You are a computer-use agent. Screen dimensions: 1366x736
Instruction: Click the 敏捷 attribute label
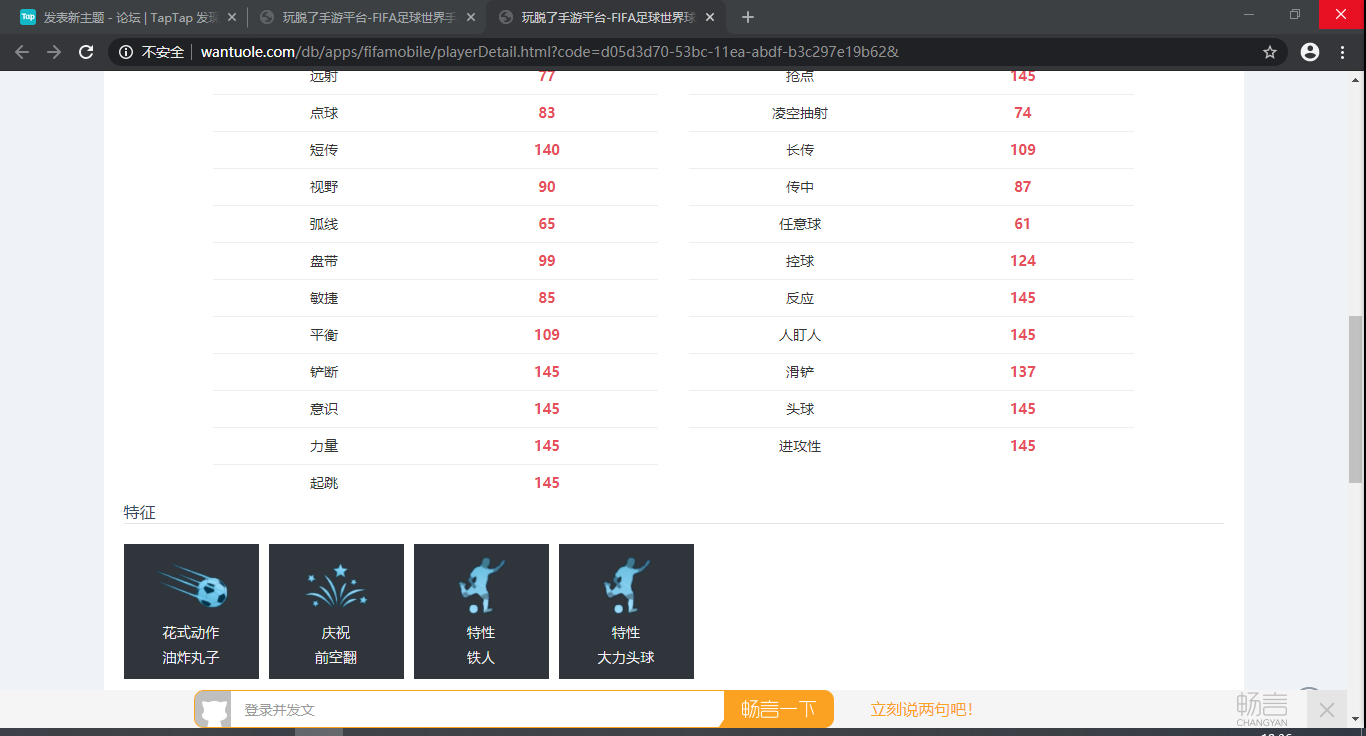(324, 298)
